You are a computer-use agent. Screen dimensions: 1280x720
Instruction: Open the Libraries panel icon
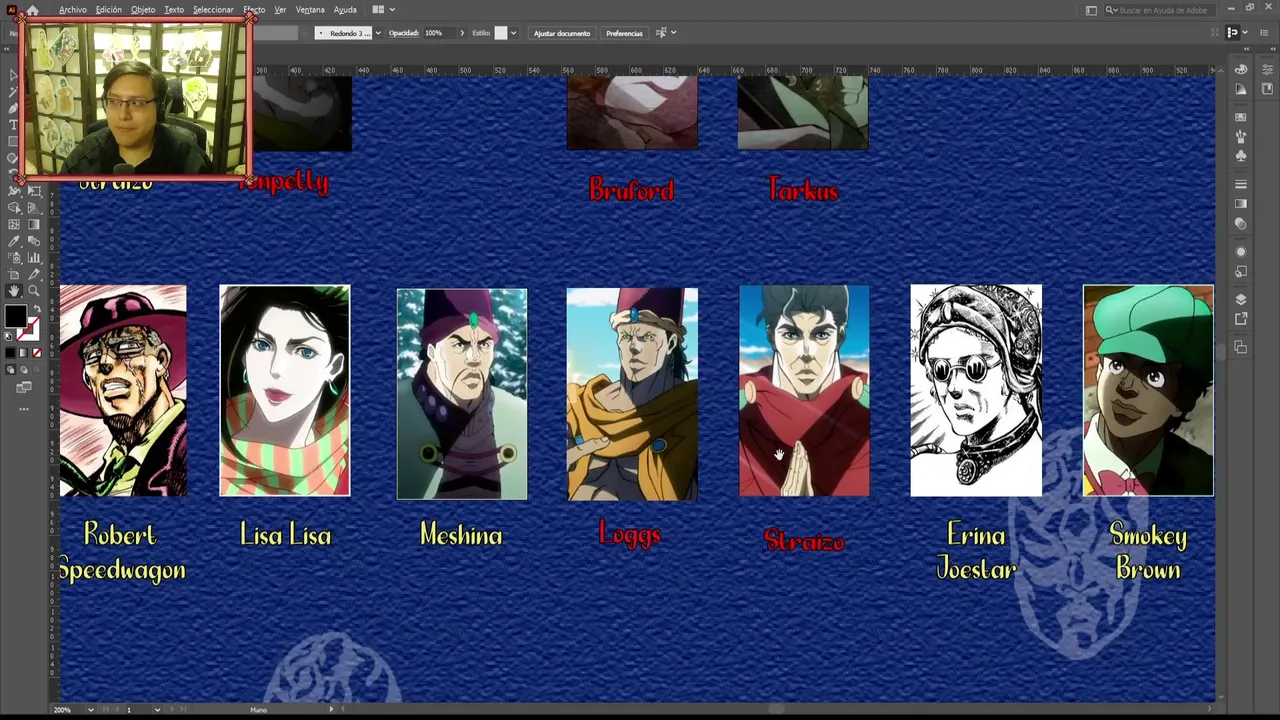coord(1267,89)
